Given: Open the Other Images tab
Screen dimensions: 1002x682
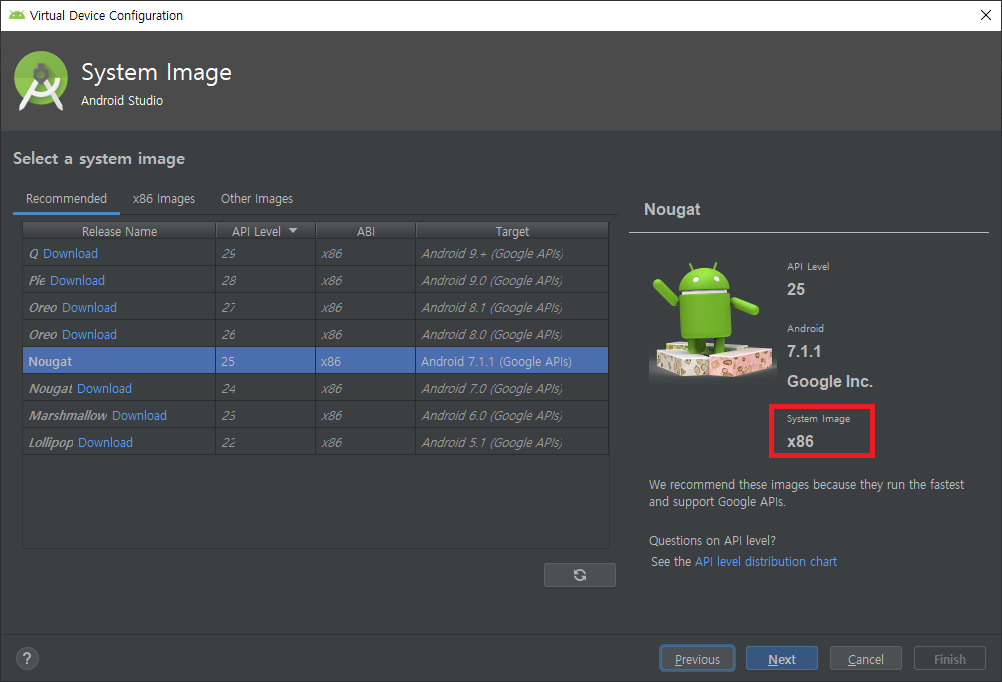Looking at the screenshot, I should (257, 199).
